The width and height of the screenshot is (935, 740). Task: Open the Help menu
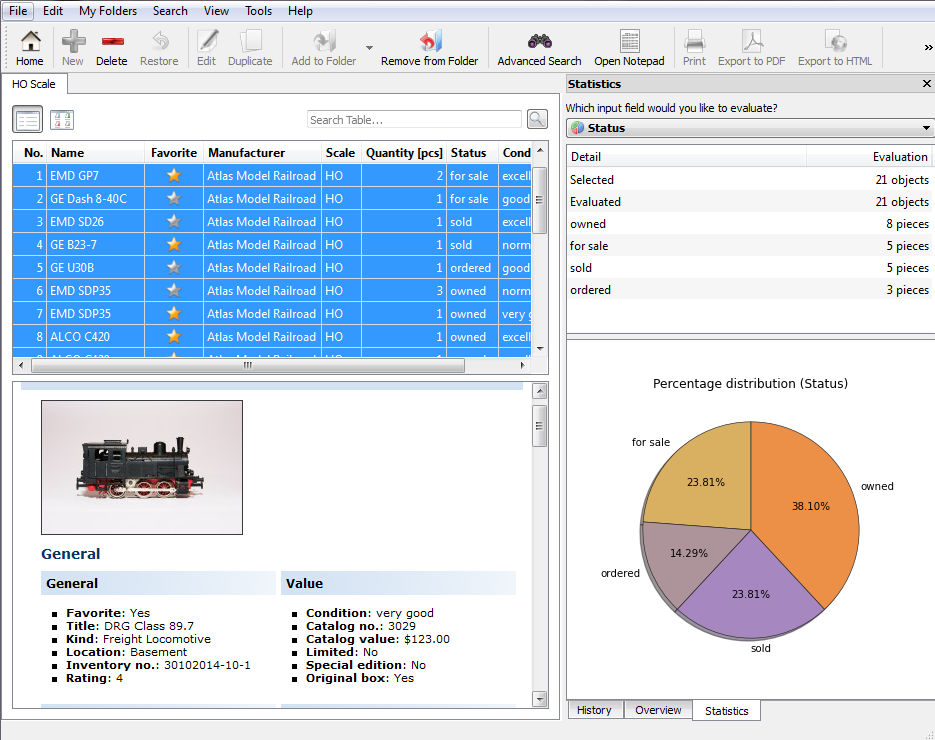tap(300, 11)
